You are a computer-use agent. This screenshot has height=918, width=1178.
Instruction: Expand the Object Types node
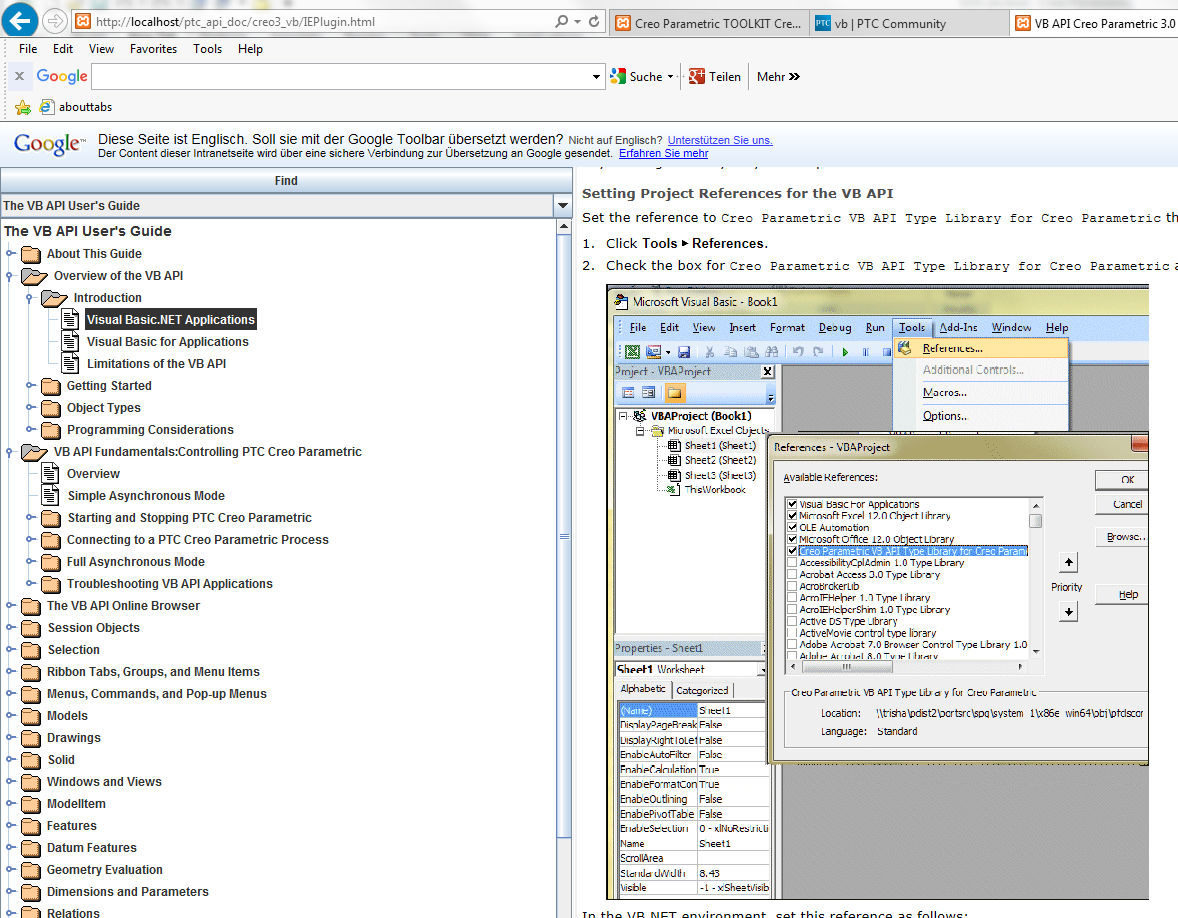(x=29, y=408)
